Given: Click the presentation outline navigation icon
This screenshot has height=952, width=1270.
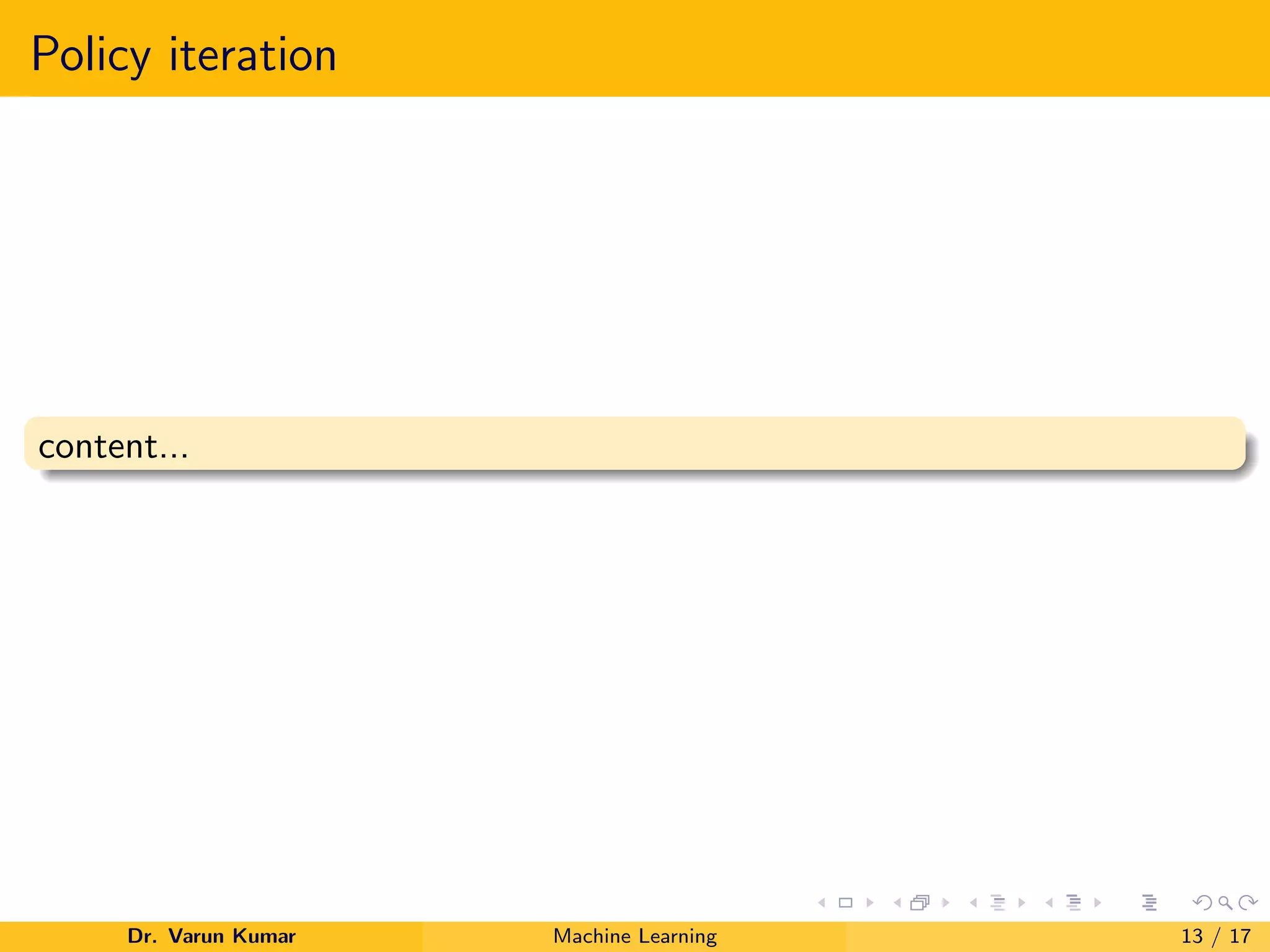Looking at the screenshot, I should pyautogui.click(x=1149, y=903).
